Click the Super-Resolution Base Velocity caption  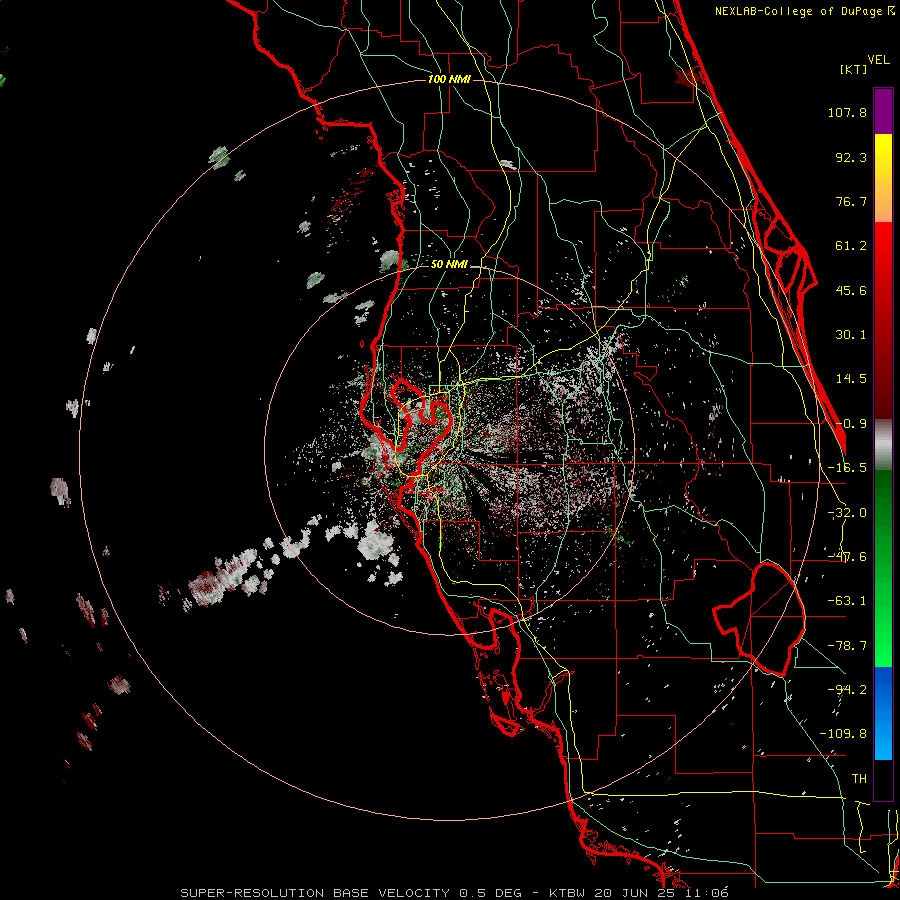point(455,893)
